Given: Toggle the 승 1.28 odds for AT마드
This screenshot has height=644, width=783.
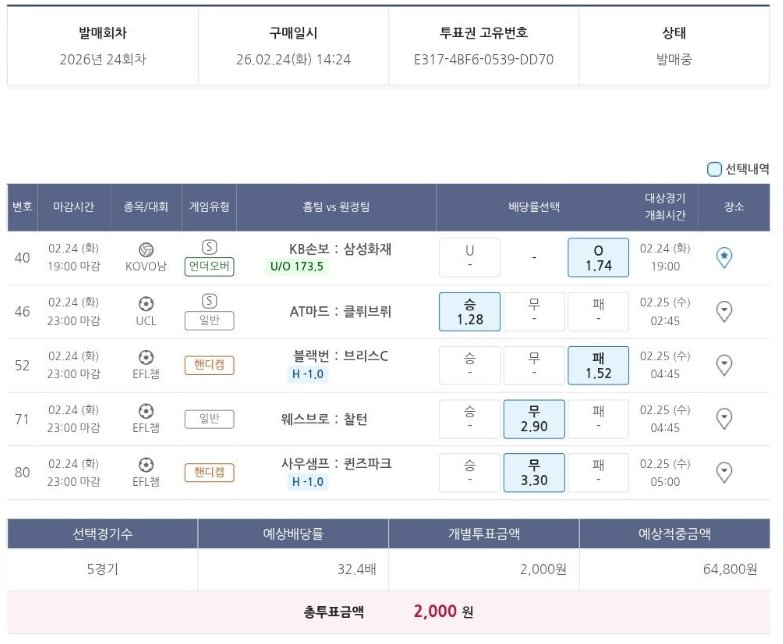Looking at the screenshot, I should point(470,311).
